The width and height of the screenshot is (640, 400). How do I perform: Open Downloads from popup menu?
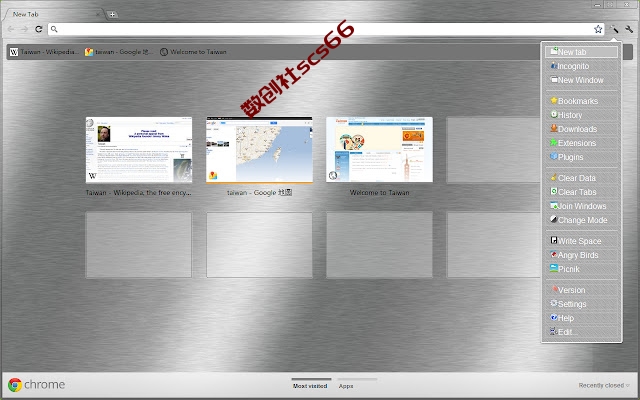581,129
